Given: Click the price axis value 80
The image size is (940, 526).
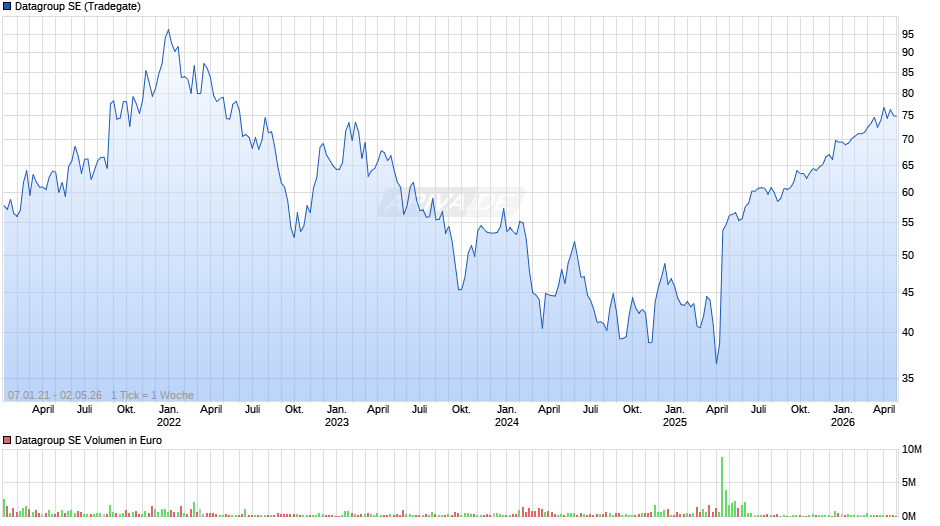Looking at the screenshot, I should click(x=908, y=94).
